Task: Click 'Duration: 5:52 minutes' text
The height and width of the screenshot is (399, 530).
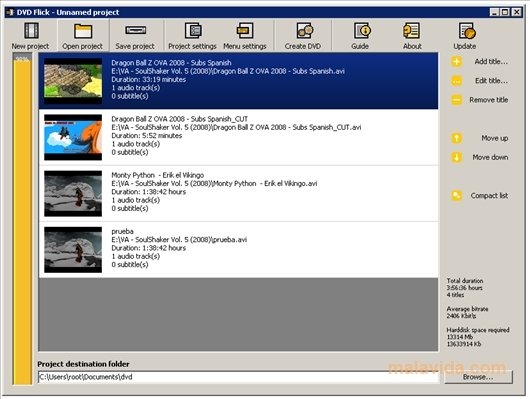Action: [147, 136]
